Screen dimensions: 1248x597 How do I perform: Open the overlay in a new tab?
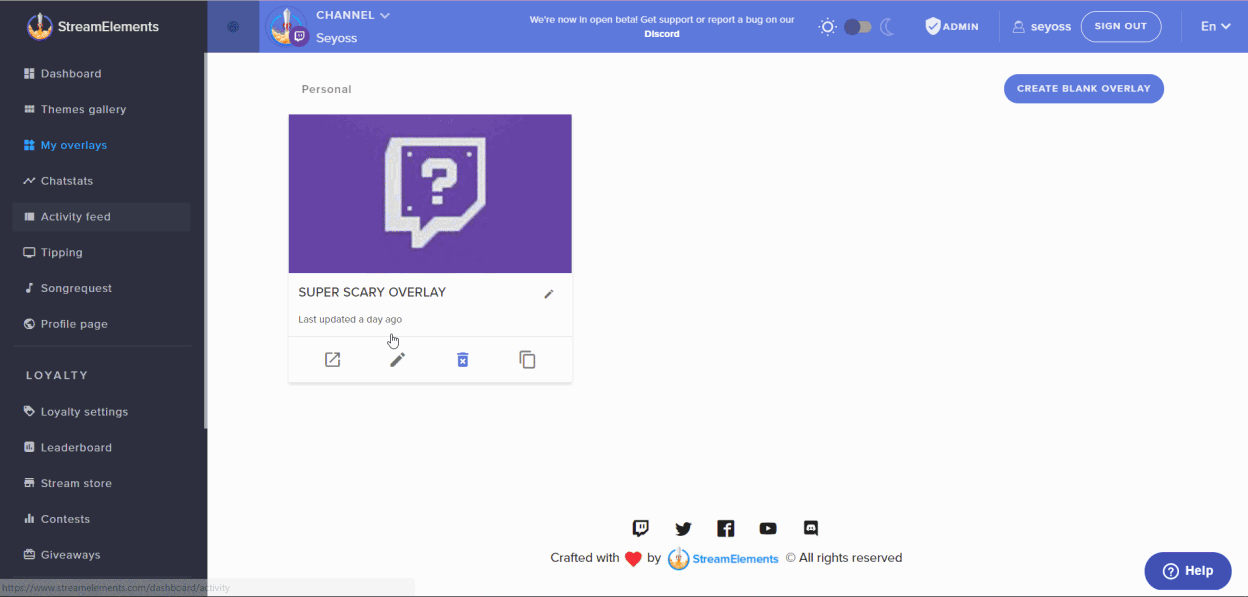(x=332, y=358)
